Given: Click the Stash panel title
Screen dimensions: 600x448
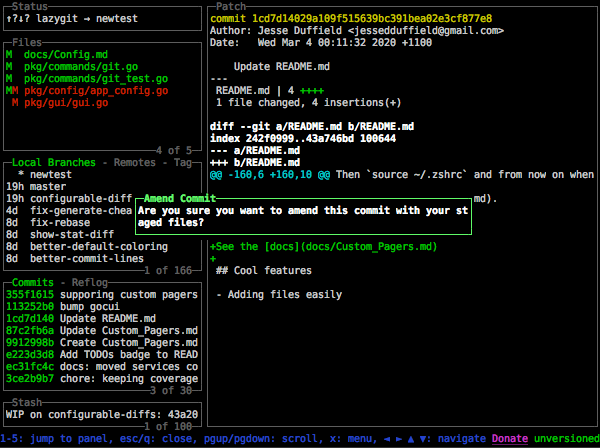Looking at the screenshot, I should pyautogui.click(x=27, y=402).
